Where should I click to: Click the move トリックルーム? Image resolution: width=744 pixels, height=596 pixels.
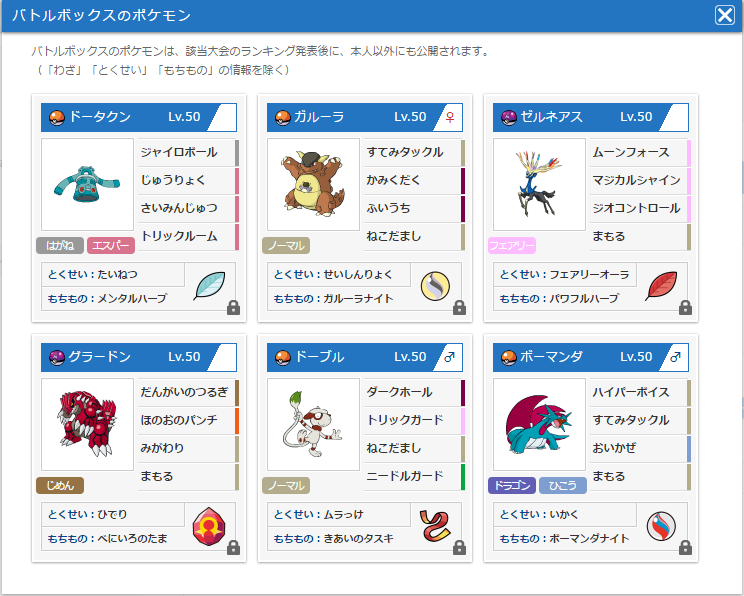point(188,236)
